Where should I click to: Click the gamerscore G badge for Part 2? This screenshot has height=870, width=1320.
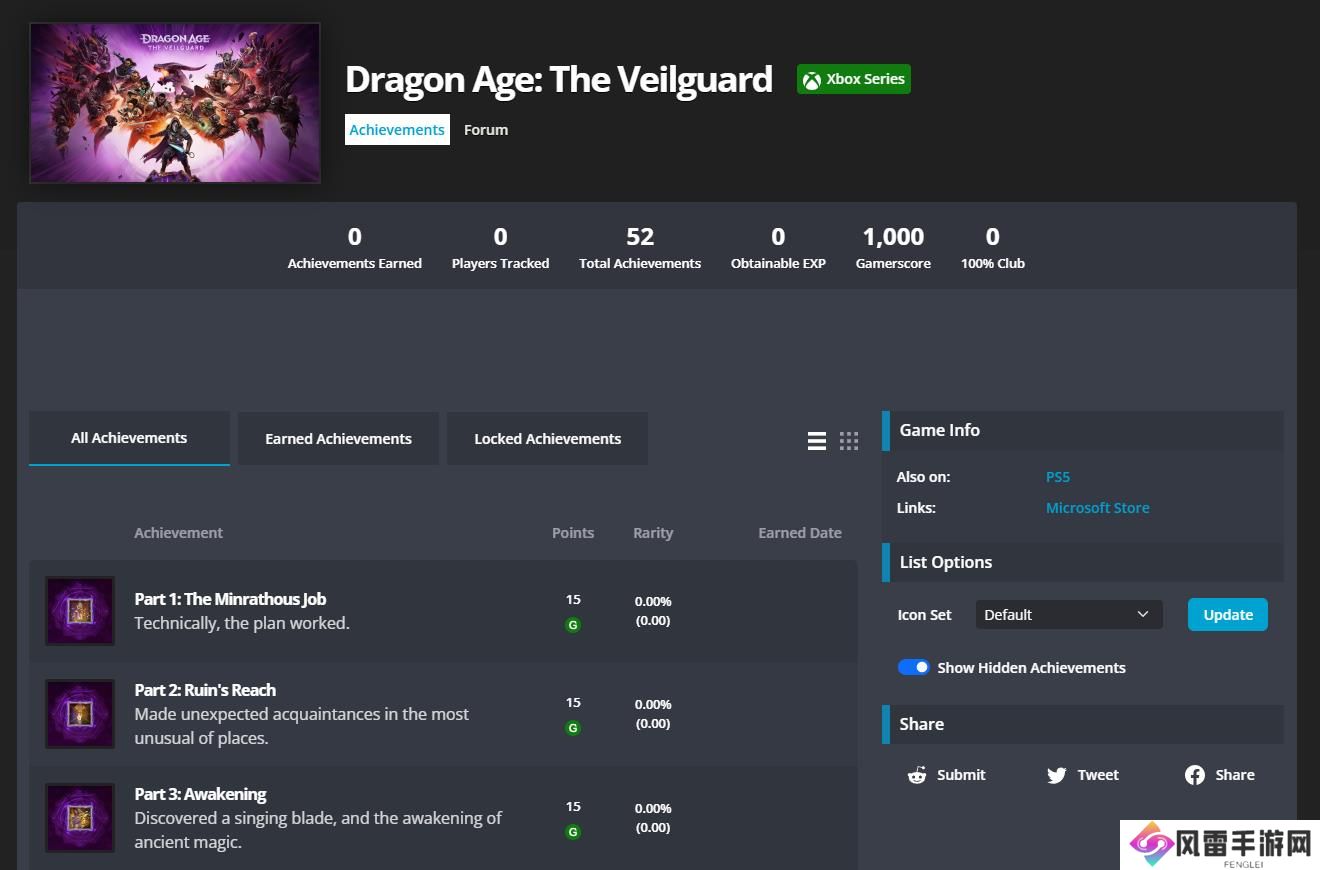573,728
